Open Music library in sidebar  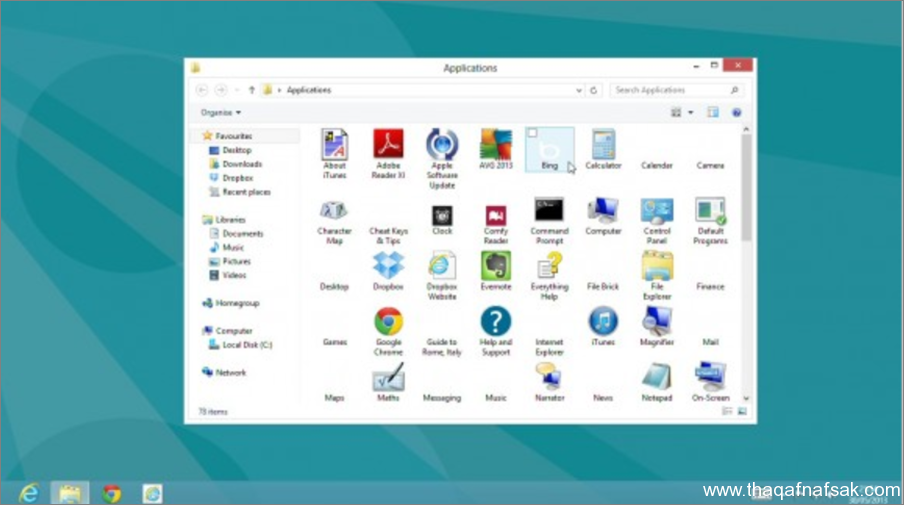click(233, 247)
